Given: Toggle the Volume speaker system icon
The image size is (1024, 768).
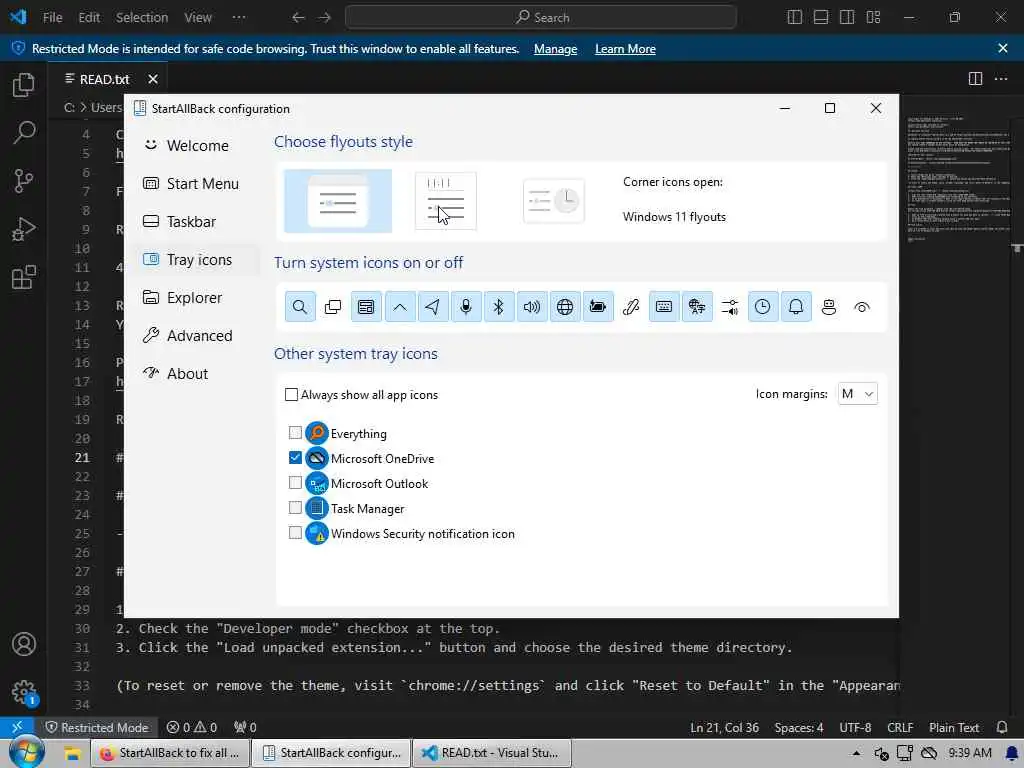Looking at the screenshot, I should (532, 307).
